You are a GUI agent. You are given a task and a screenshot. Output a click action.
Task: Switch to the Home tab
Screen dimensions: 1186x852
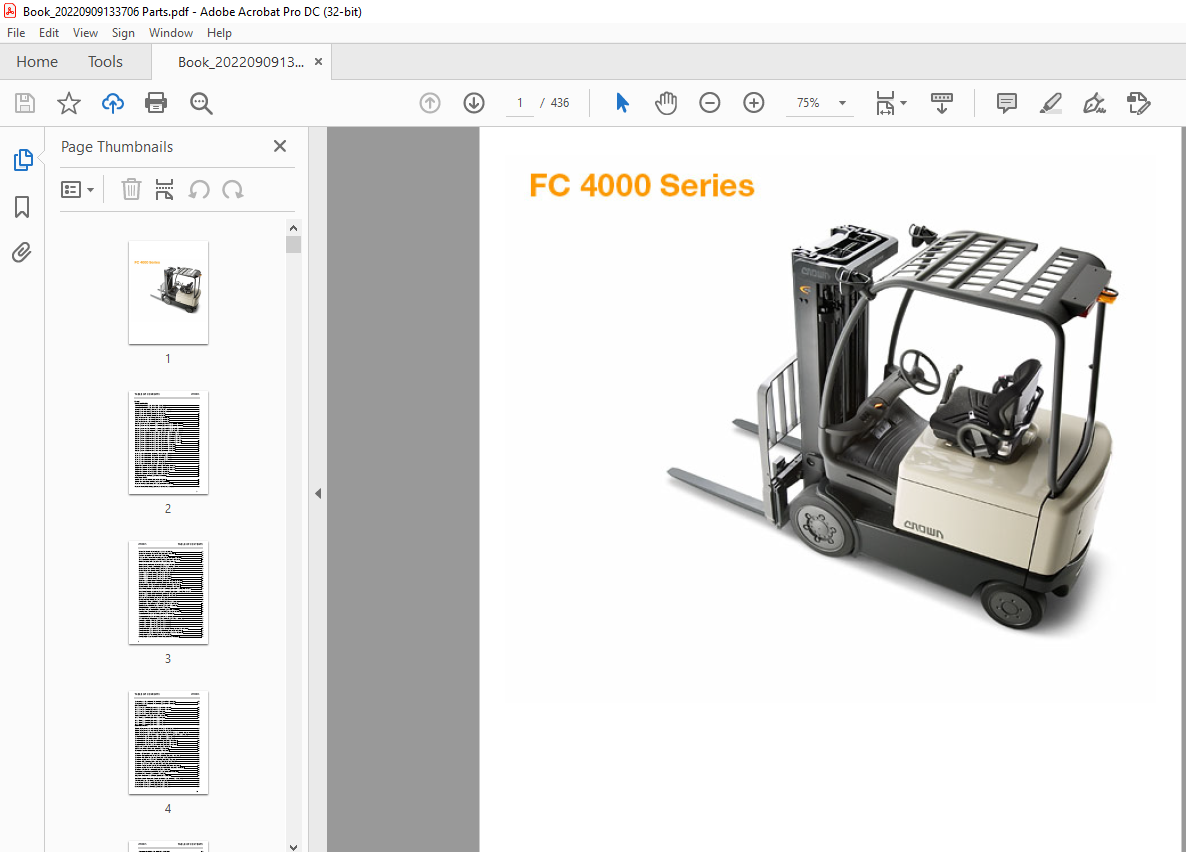[x=37, y=62]
